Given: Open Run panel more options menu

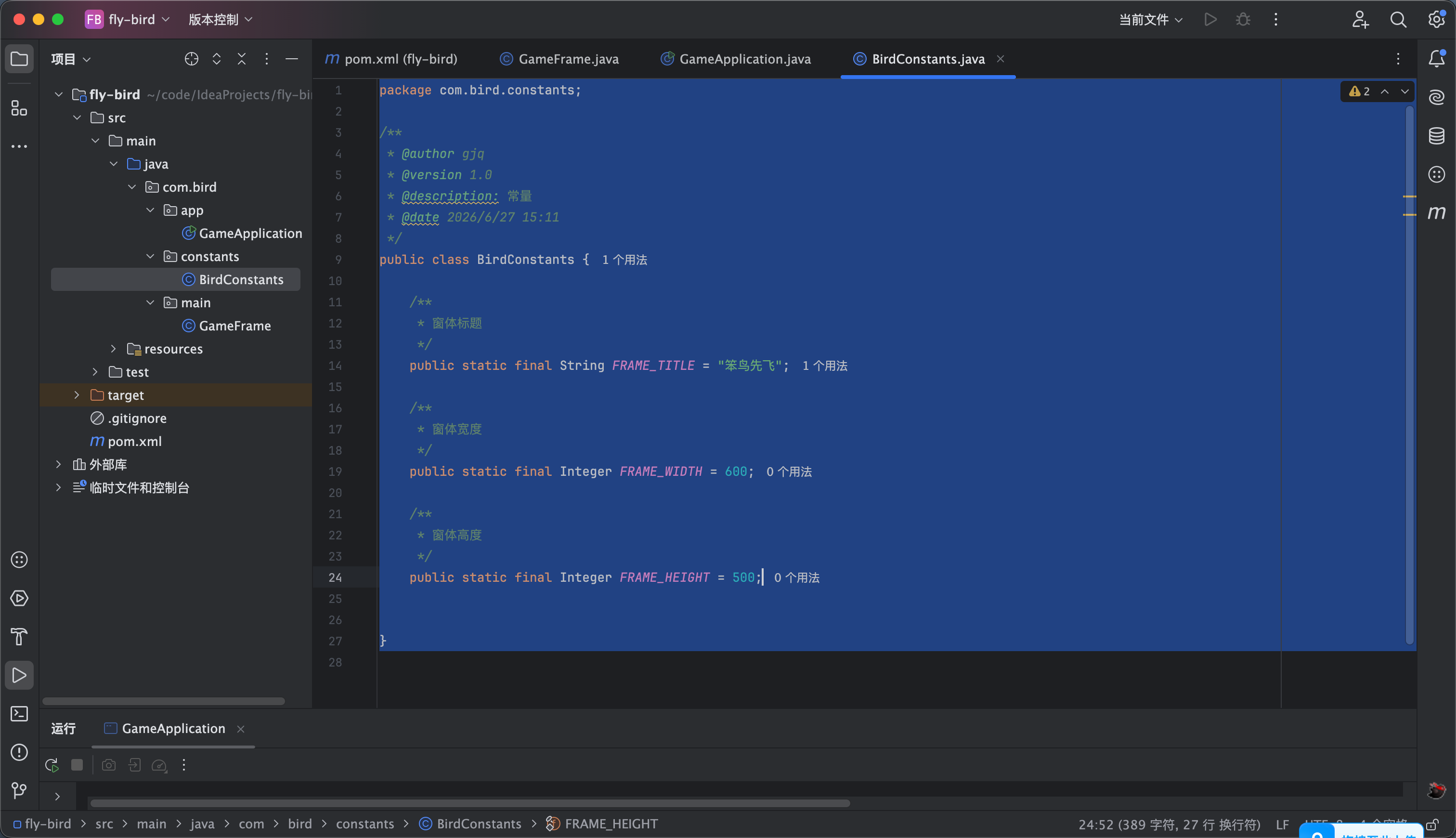Looking at the screenshot, I should tap(183, 765).
